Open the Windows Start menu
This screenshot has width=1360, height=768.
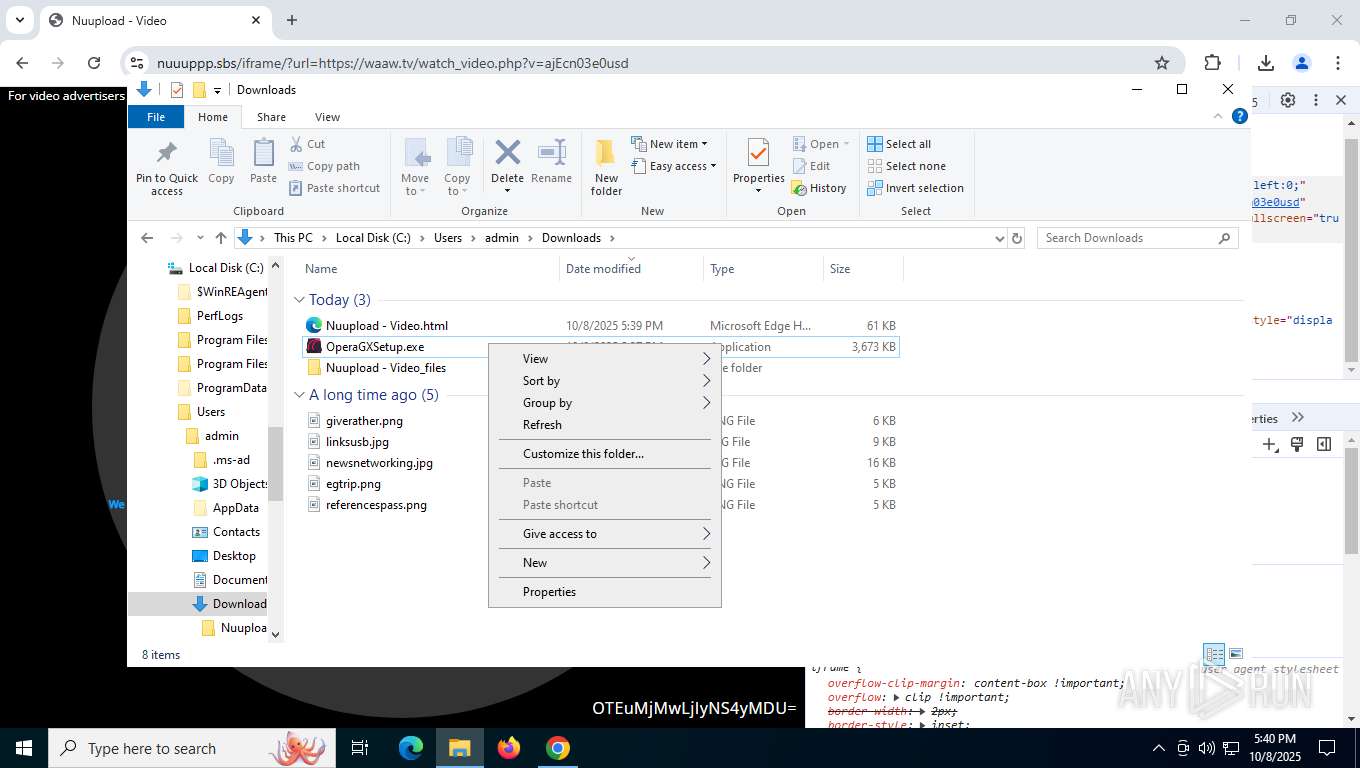pyautogui.click(x=23, y=748)
